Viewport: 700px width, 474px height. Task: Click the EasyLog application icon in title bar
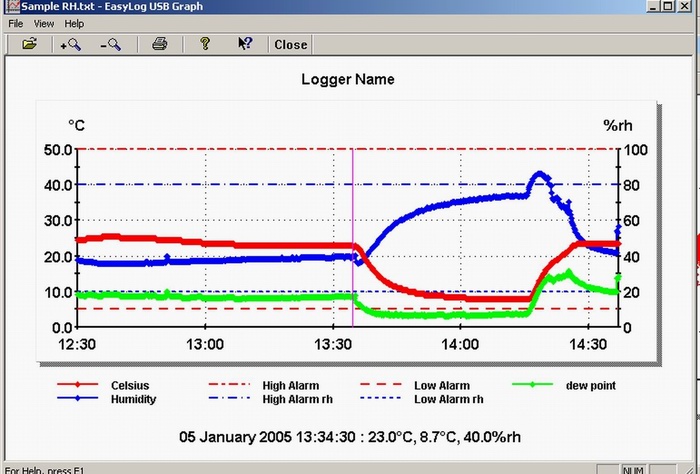point(9,6)
